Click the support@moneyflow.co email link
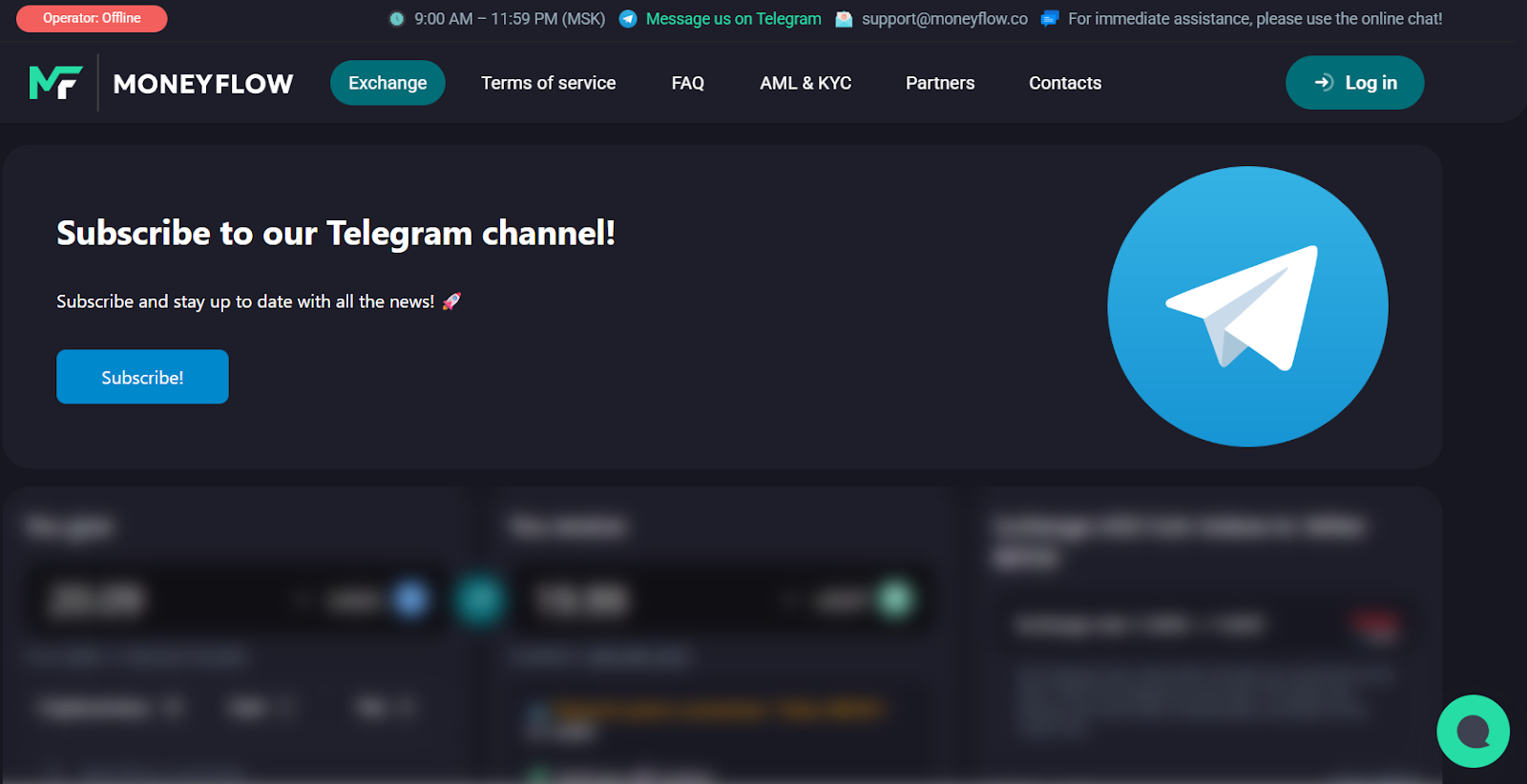This screenshot has height=784, width=1527. 945,19
